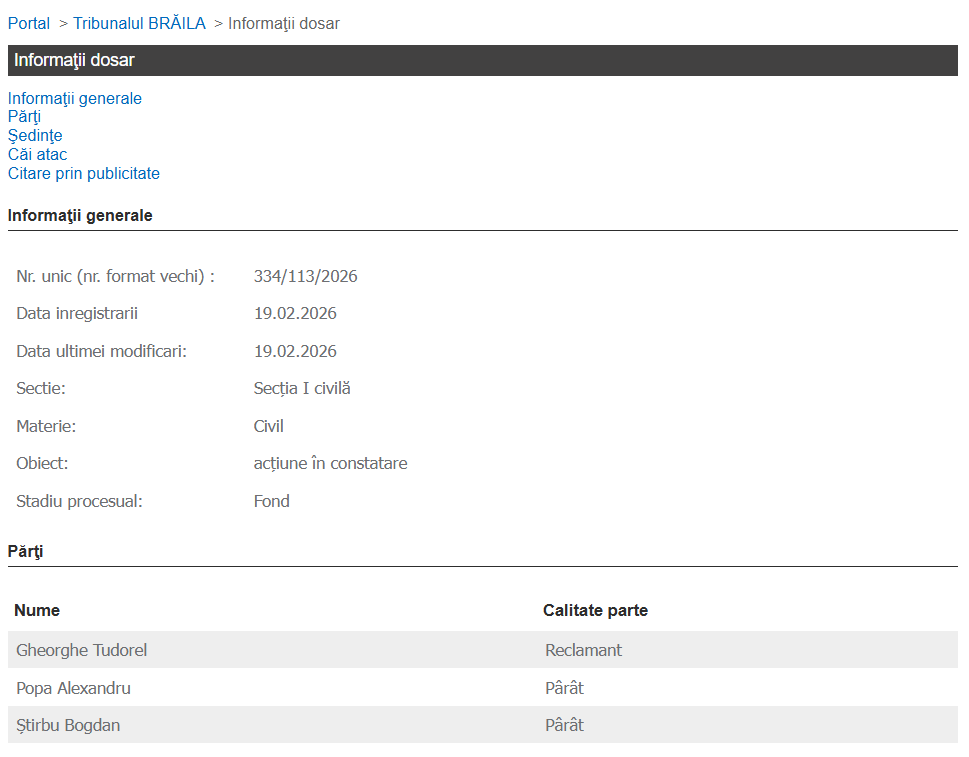Screen dimensions: 969x757
Task: Open the Tribunalul BRĂILA breadcrumb link
Action: coord(139,23)
